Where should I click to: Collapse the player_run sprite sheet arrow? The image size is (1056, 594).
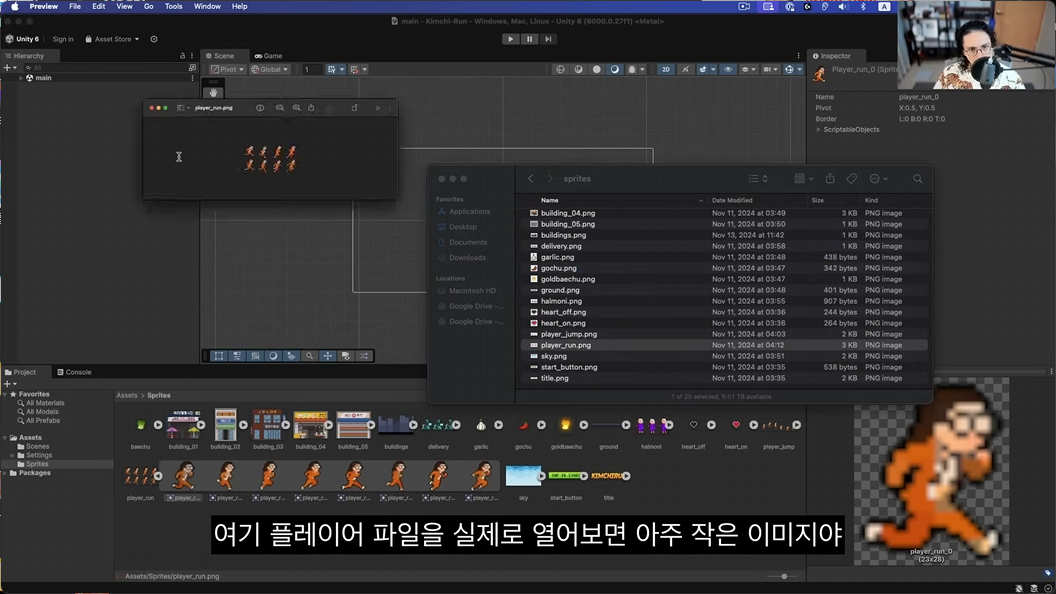click(x=158, y=476)
